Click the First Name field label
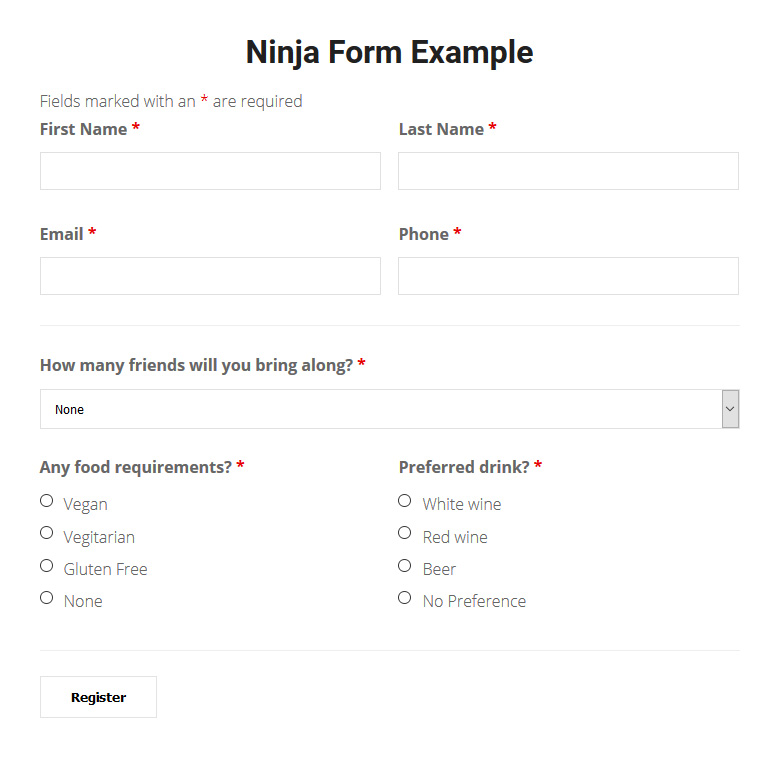Screen dimensions: 779x758 coord(83,129)
